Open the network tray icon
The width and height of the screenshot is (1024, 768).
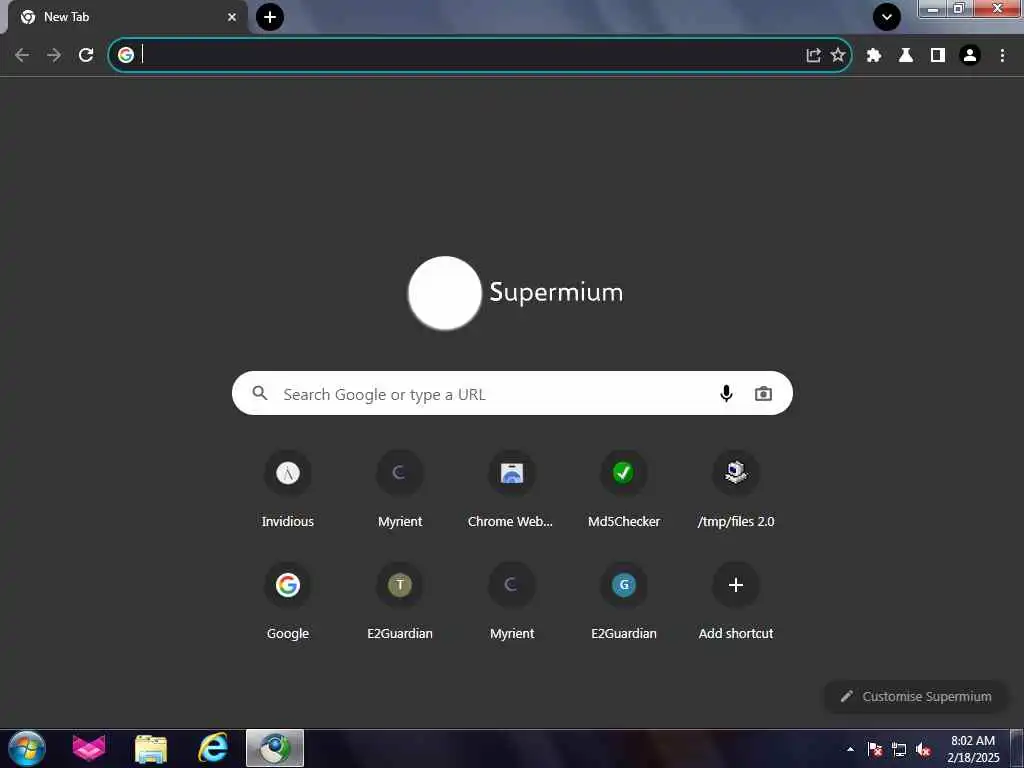[x=899, y=749]
